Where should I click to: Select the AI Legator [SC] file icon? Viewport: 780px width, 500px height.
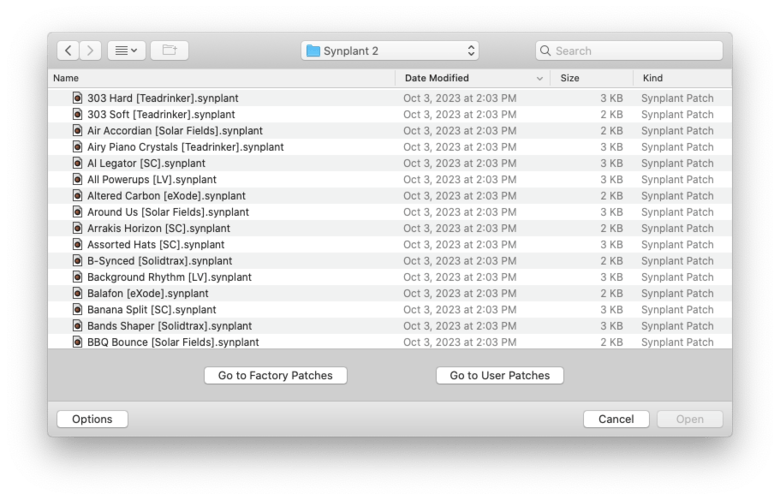[x=77, y=163]
